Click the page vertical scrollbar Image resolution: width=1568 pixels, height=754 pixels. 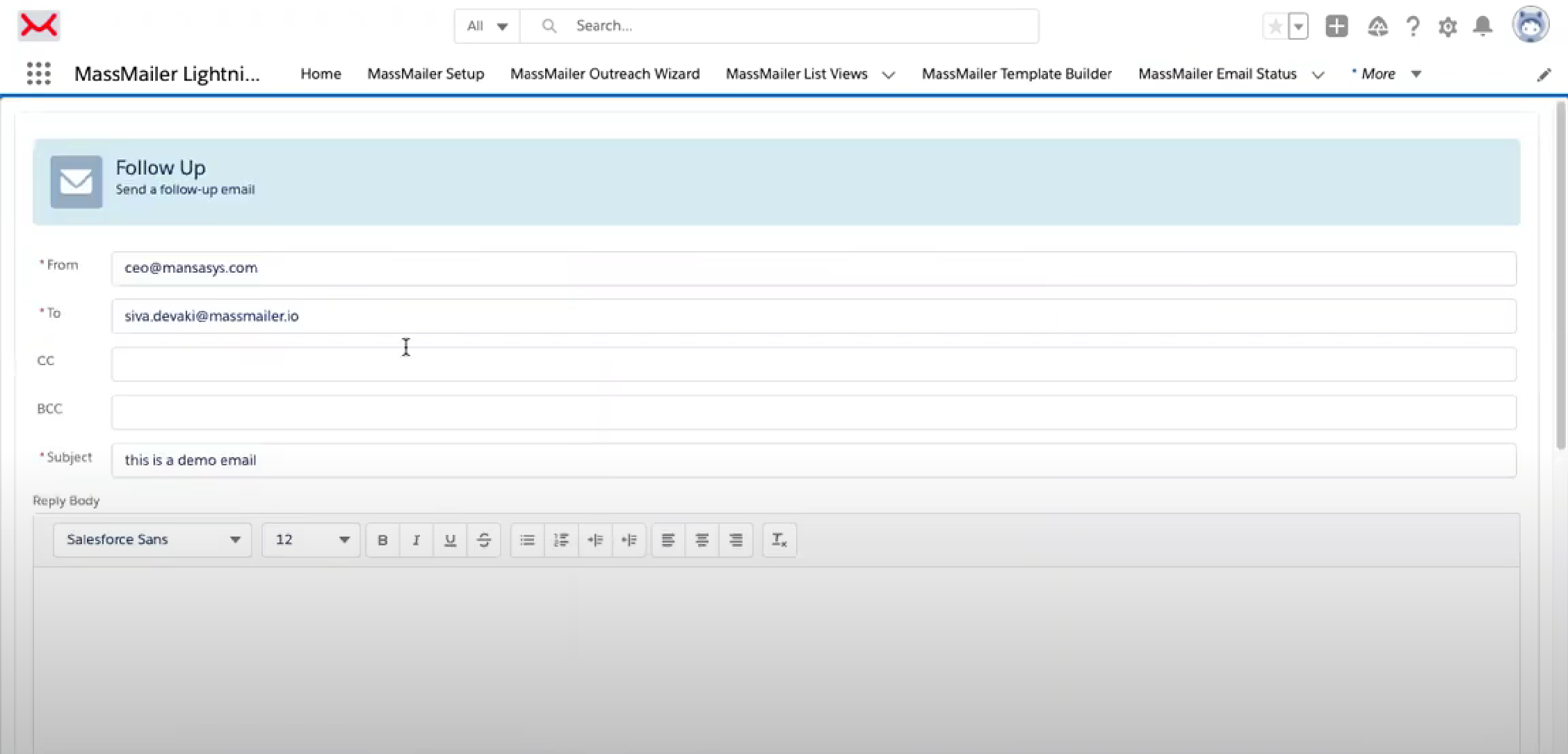pyautogui.click(x=1560, y=275)
